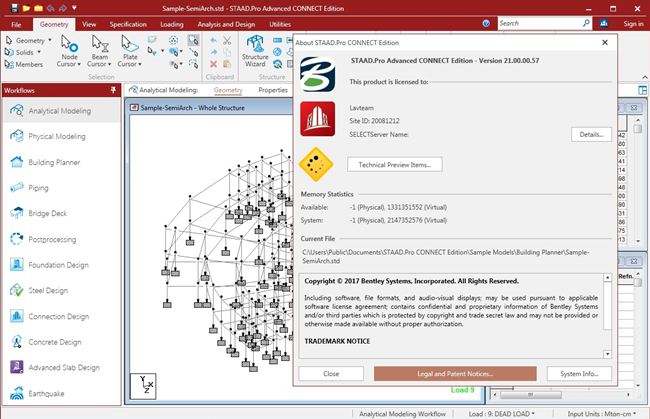Click the red Delete X icon
Screen dimensions: 650x419
pyautogui.click(x=213, y=64)
